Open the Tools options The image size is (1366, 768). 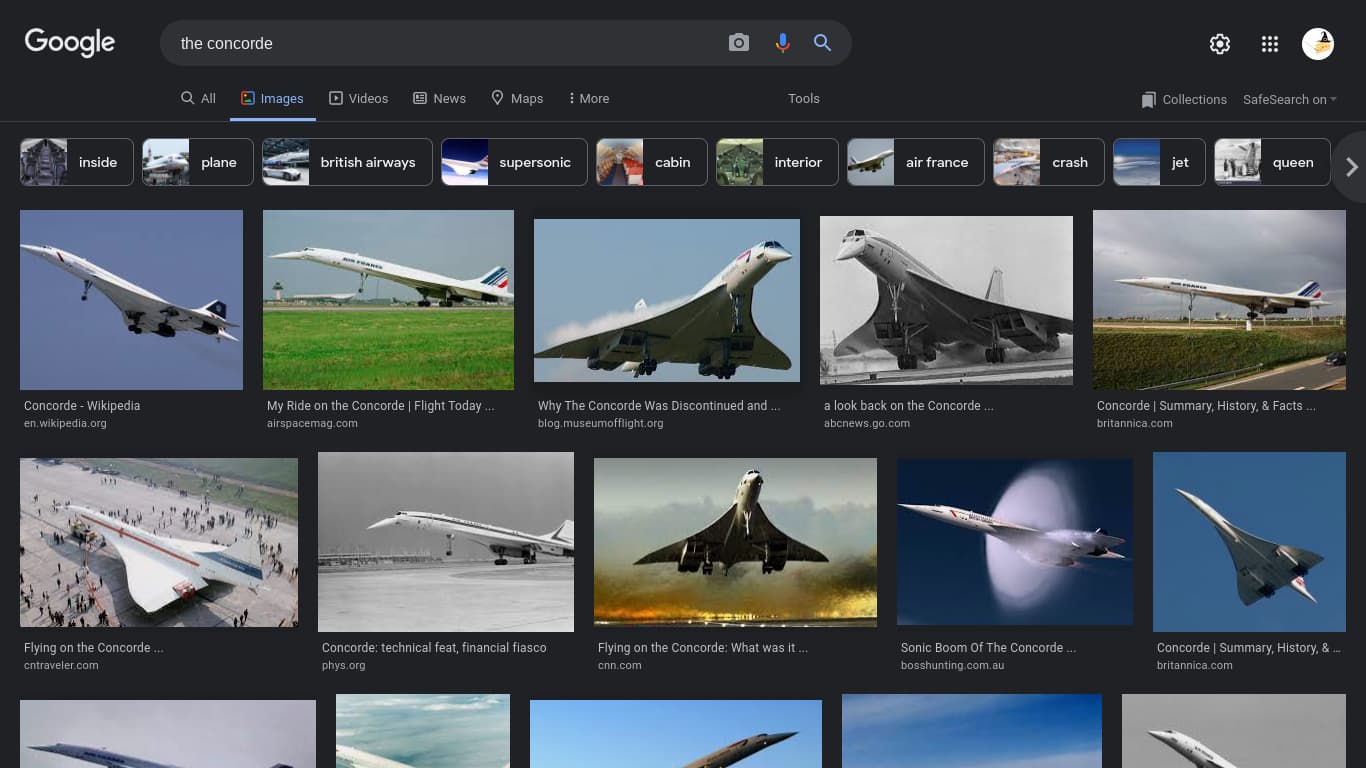click(x=803, y=98)
